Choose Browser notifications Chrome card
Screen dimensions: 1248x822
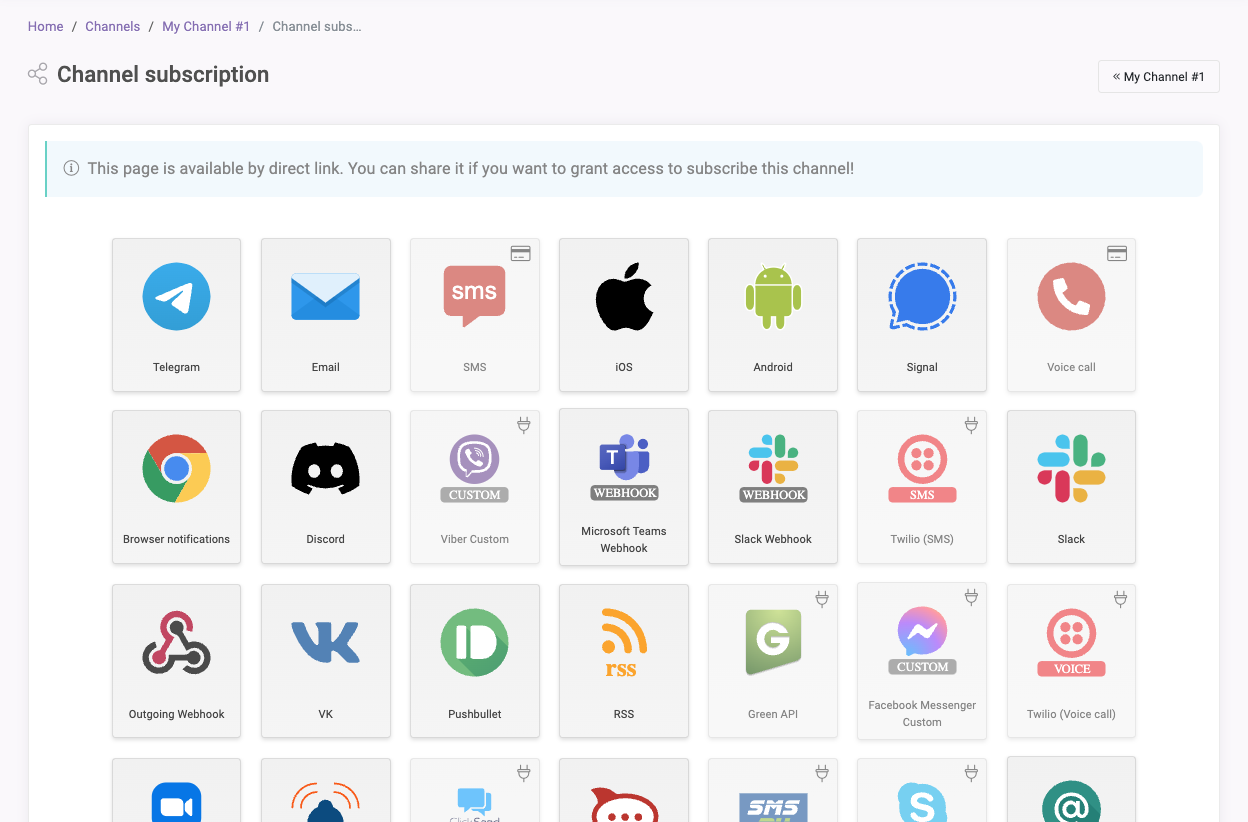(x=176, y=486)
